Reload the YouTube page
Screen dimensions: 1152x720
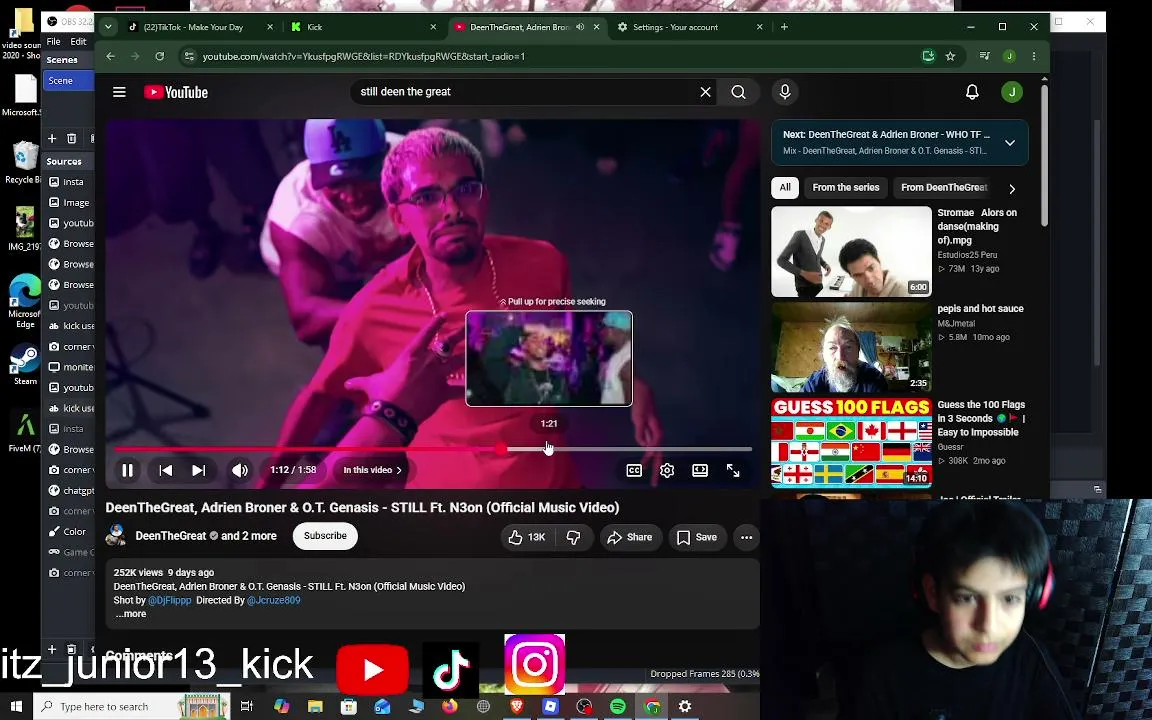(x=159, y=57)
